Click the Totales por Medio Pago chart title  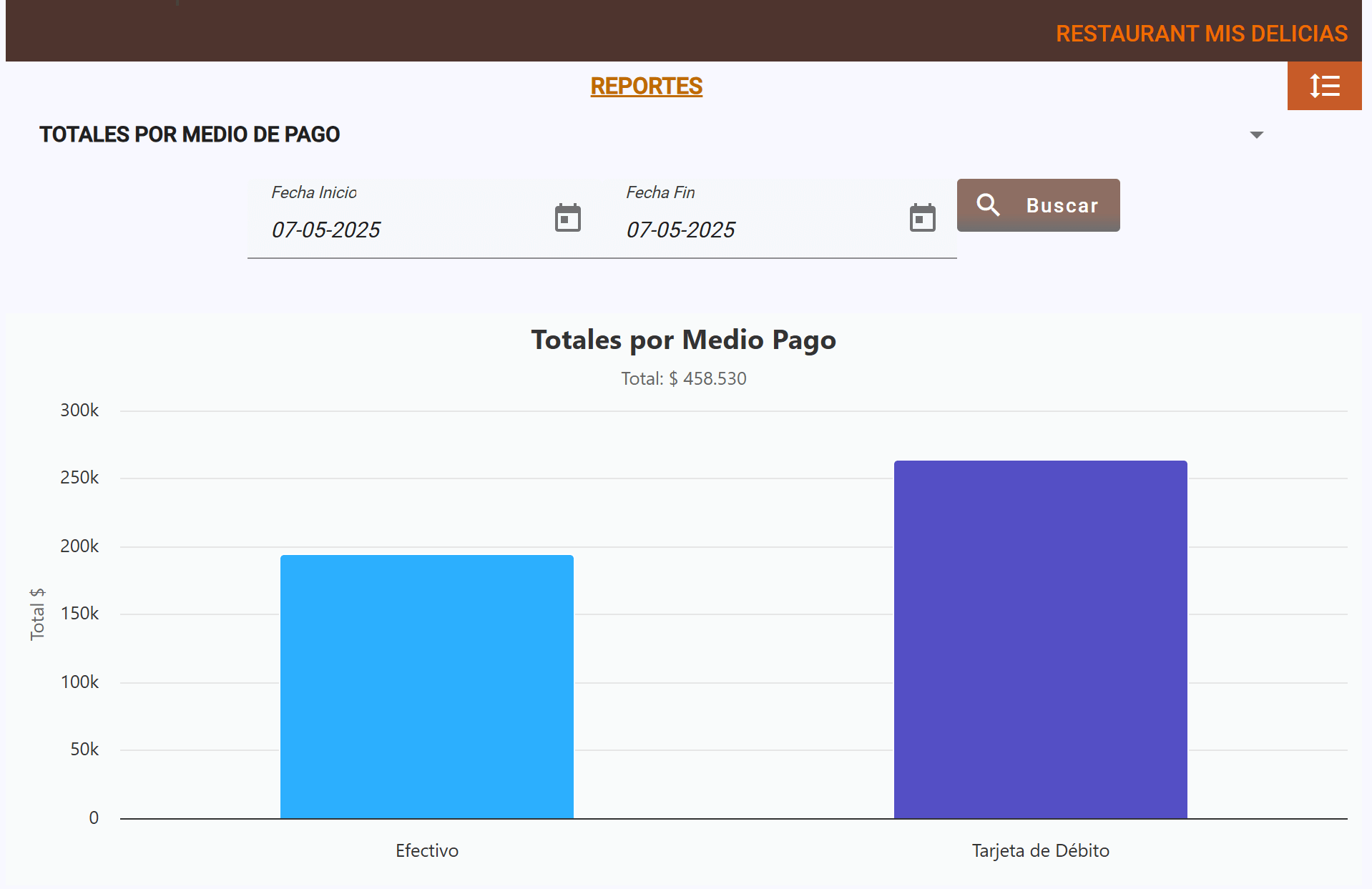(x=683, y=340)
